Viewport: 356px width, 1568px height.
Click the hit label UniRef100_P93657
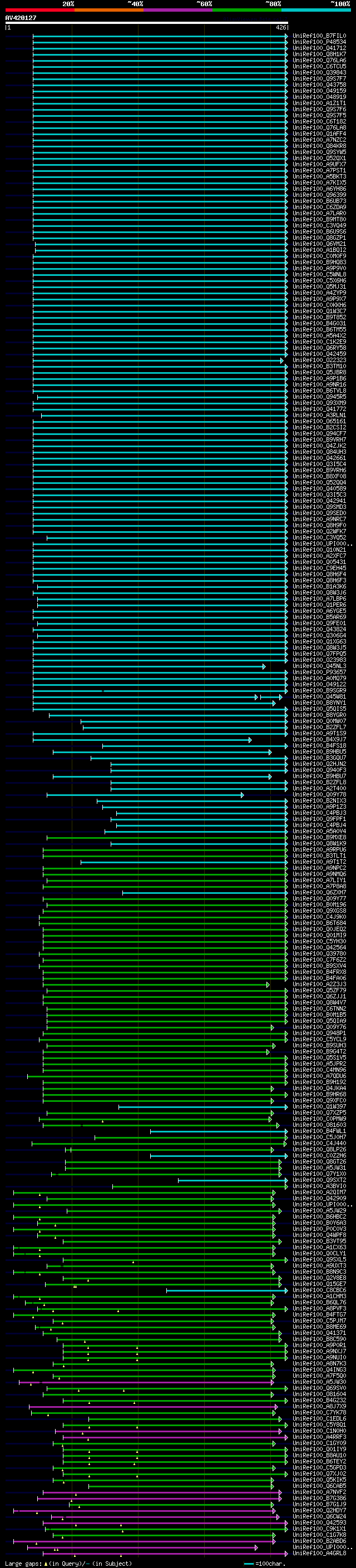(319, 672)
